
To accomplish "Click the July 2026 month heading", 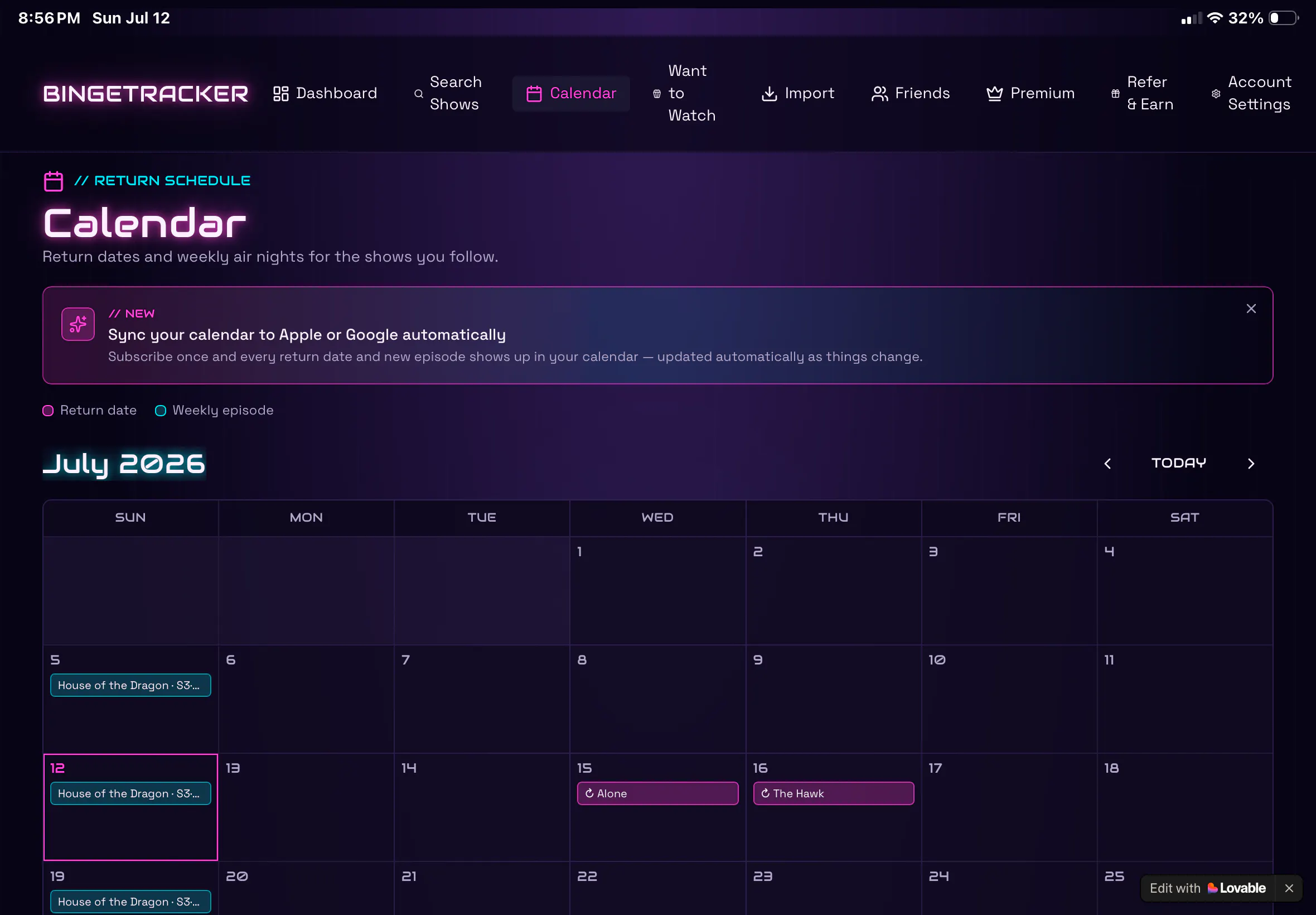I will coord(124,463).
